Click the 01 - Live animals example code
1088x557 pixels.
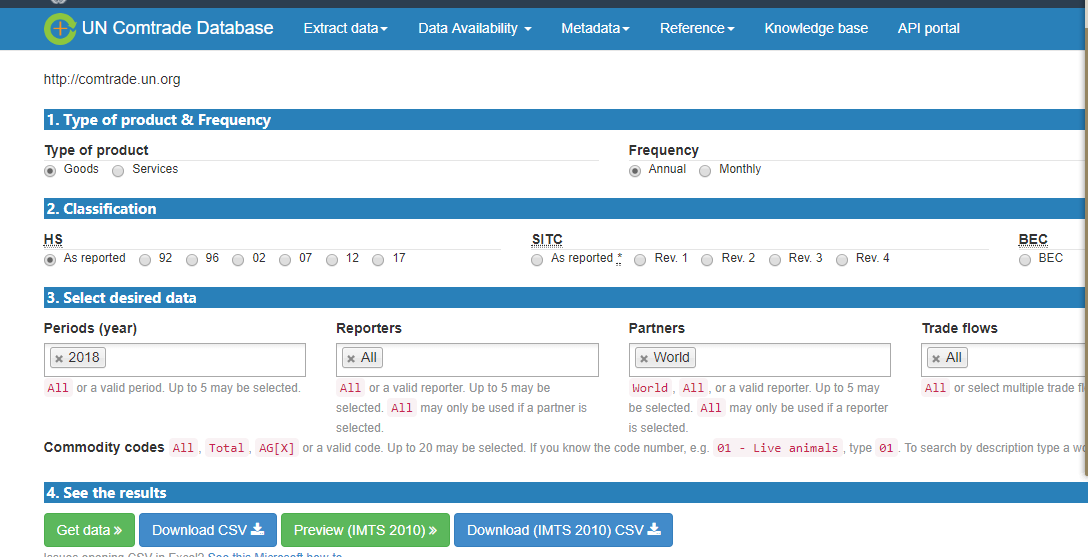(778, 448)
